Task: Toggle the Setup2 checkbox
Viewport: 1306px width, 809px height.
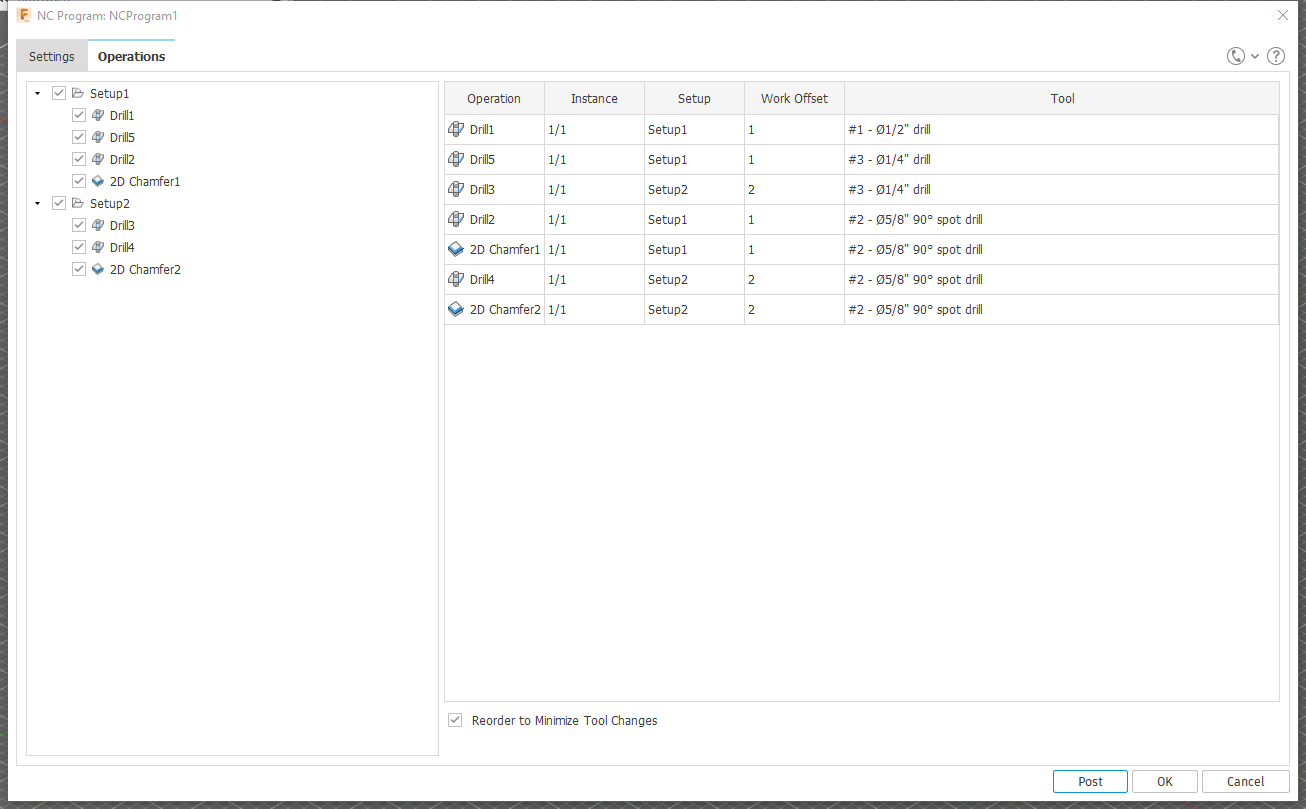Action: tap(59, 202)
